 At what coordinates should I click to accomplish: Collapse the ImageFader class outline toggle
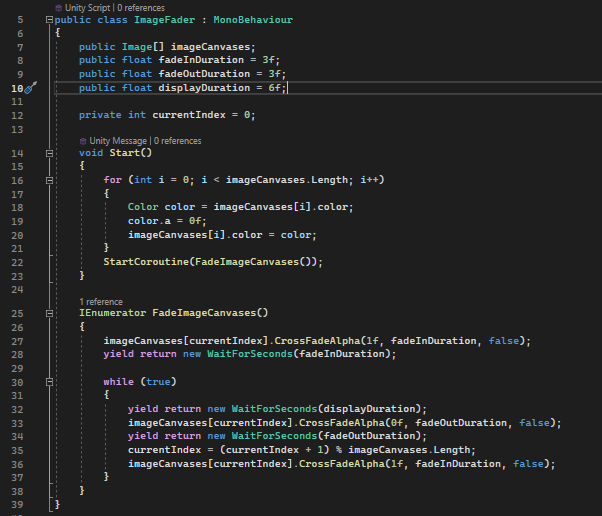[49, 20]
